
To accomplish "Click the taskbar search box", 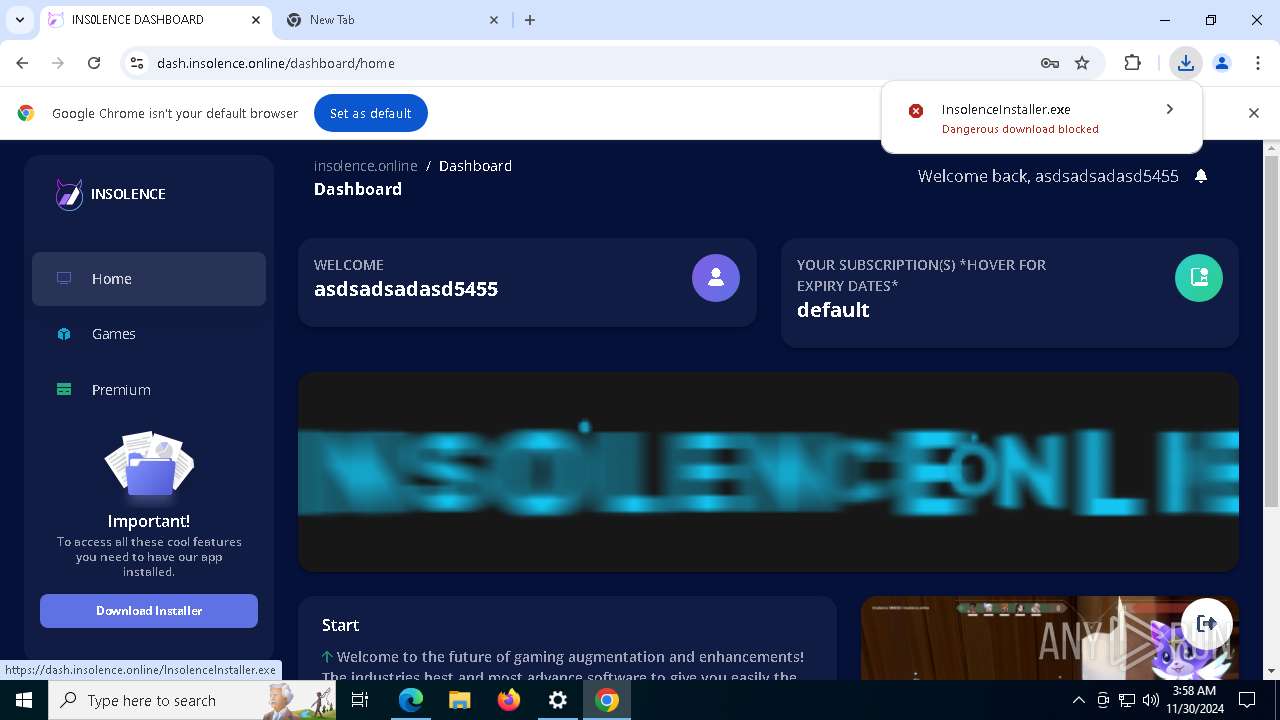I will [x=193, y=700].
